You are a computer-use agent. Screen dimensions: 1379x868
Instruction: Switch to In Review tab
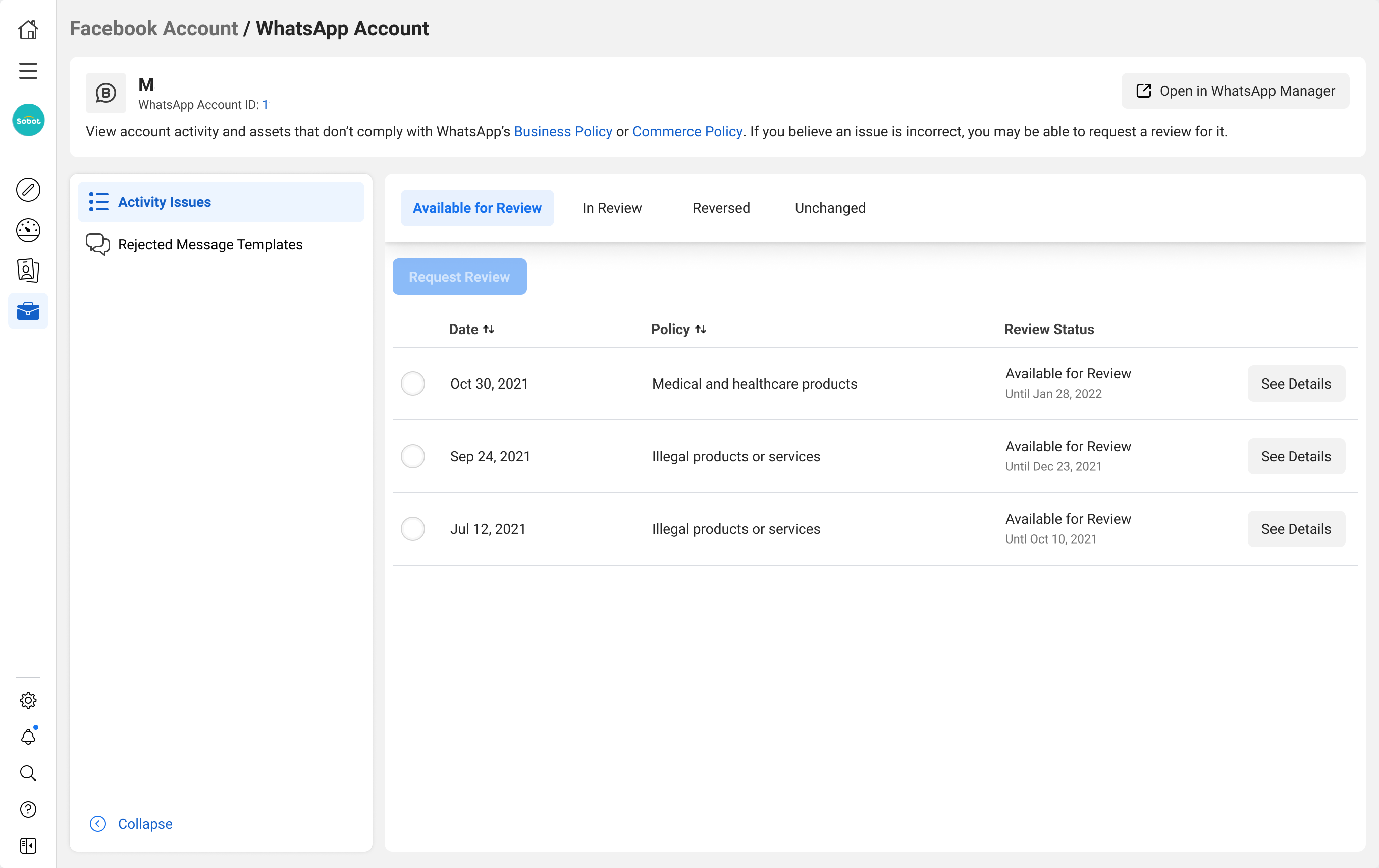(x=612, y=207)
